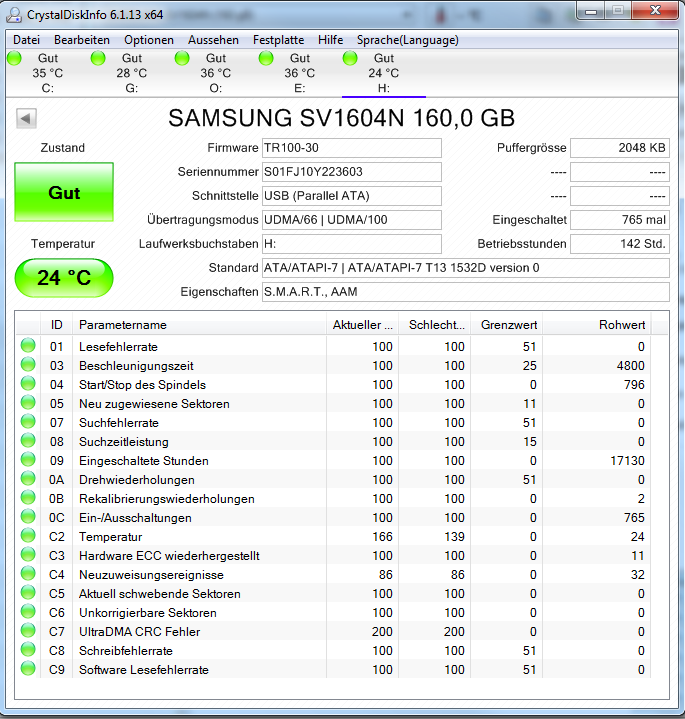This screenshot has height=719, width=685.
Task: Click the Parametername column header
Action: 199,325
